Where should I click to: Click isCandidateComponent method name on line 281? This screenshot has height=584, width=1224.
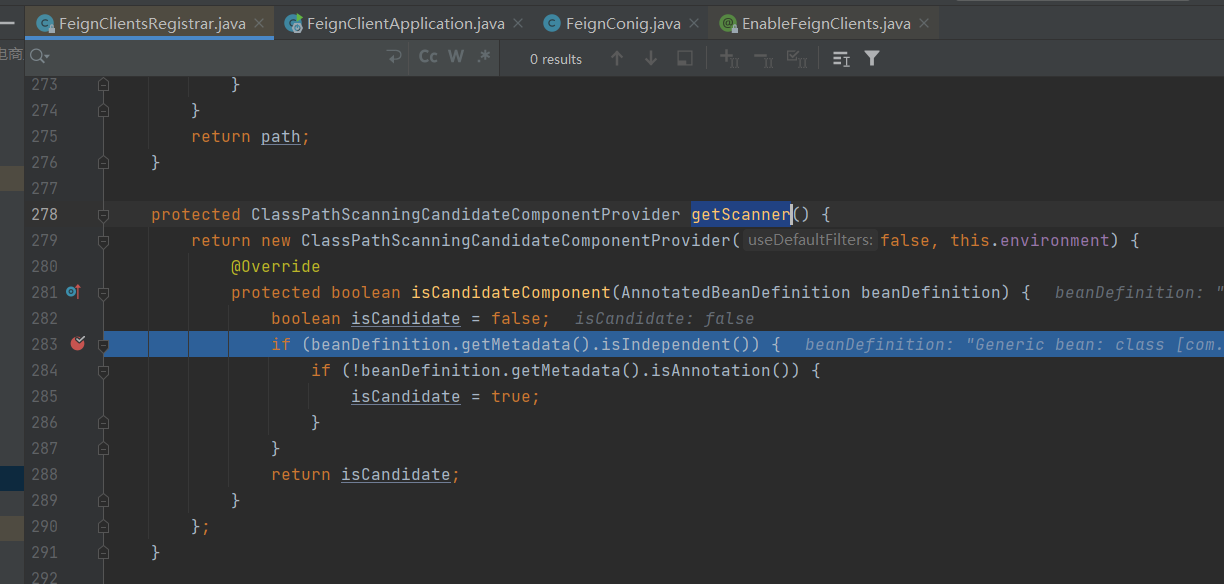click(510, 292)
